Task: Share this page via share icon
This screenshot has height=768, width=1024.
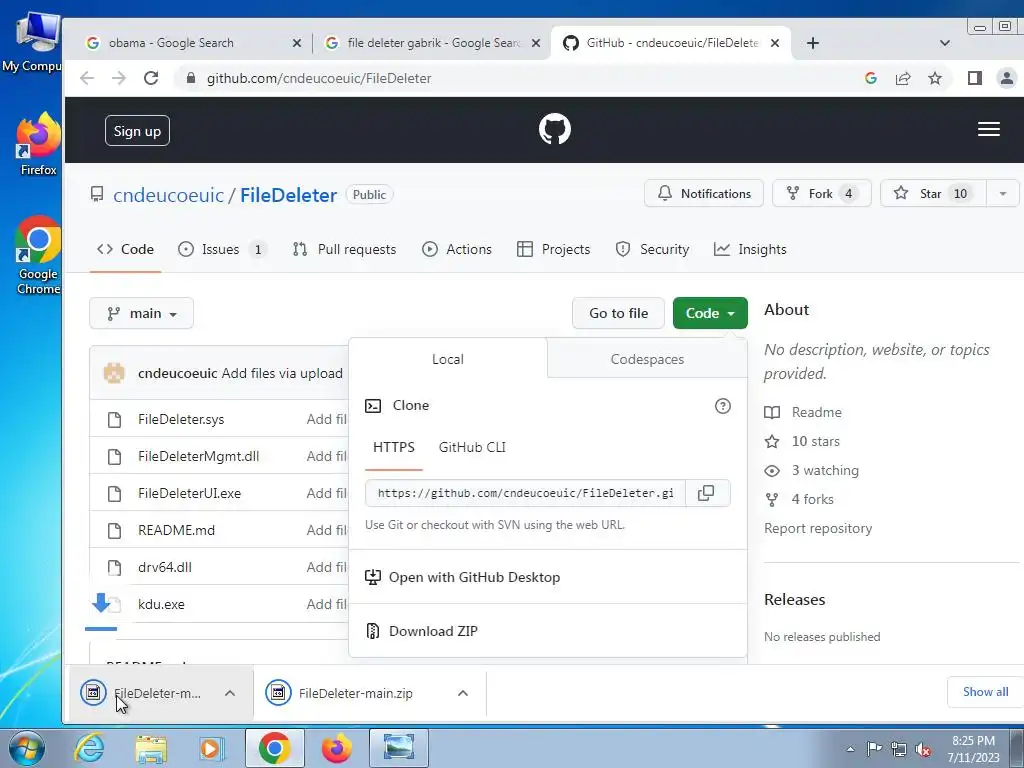Action: [903, 78]
